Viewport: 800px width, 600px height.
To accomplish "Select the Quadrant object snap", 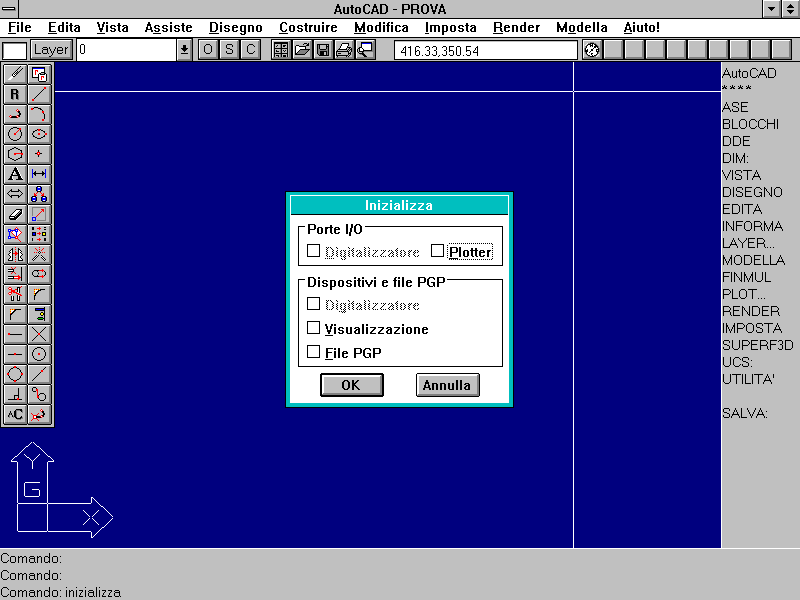I will [x=15, y=374].
